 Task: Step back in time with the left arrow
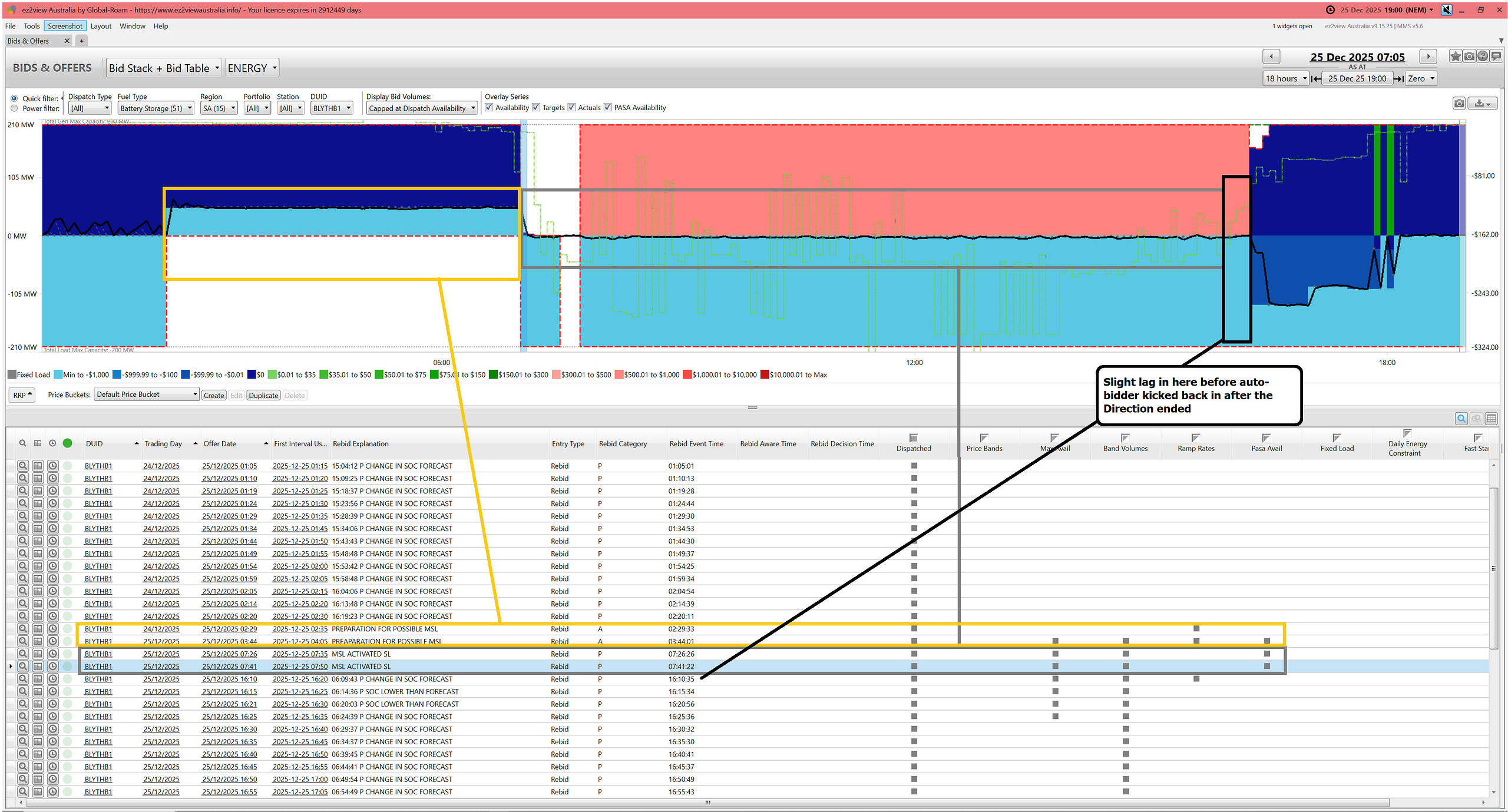coord(1271,57)
